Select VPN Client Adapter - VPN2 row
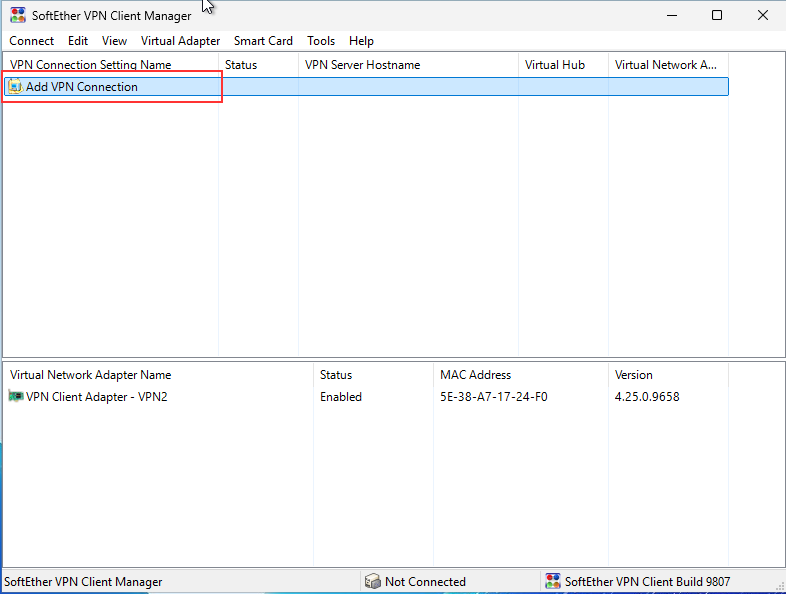The image size is (786, 594). tap(366, 397)
